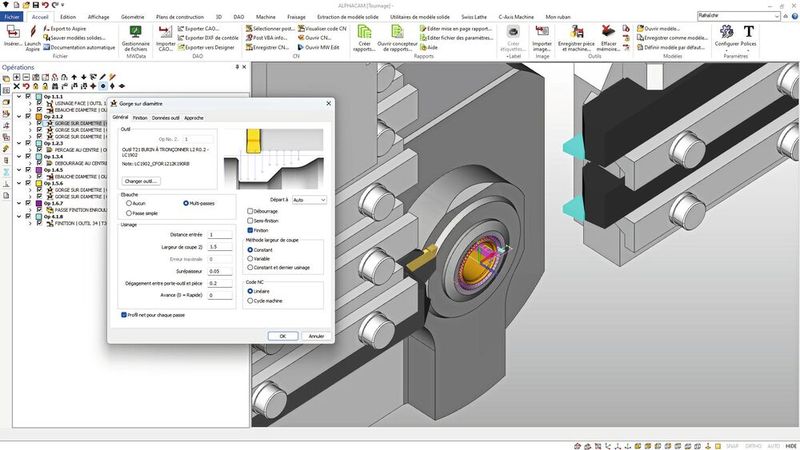Image resolution: width=800 pixels, height=450 pixels.
Task: Confirm the dialog with OK
Action: pos(283,336)
